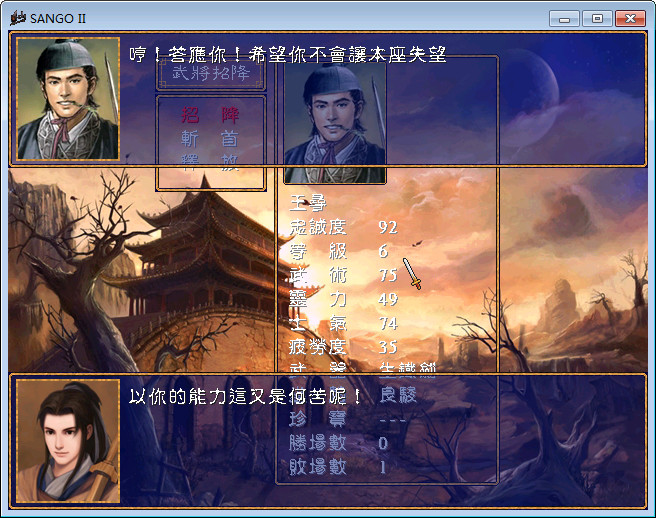The width and height of the screenshot is (656, 518).
Task: Click the martial value 75
Action: pyautogui.click(x=388, y=275)
